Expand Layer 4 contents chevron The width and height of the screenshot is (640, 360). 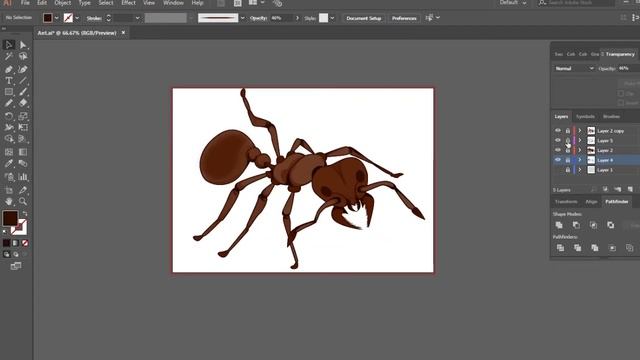(580, 160)
